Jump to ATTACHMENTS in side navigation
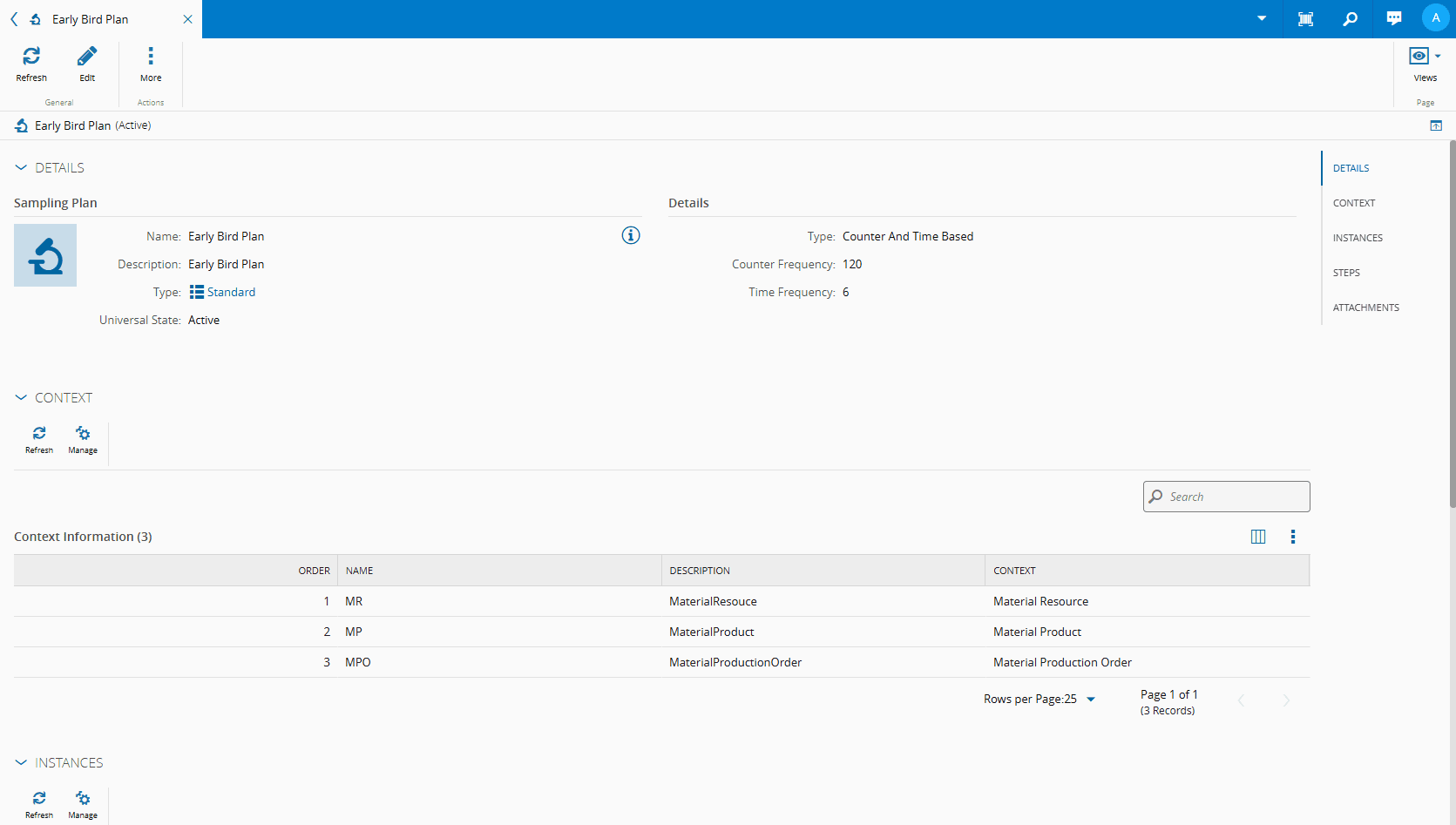The width and height of the screenshot is (1456, 825). click(1365, 308)
